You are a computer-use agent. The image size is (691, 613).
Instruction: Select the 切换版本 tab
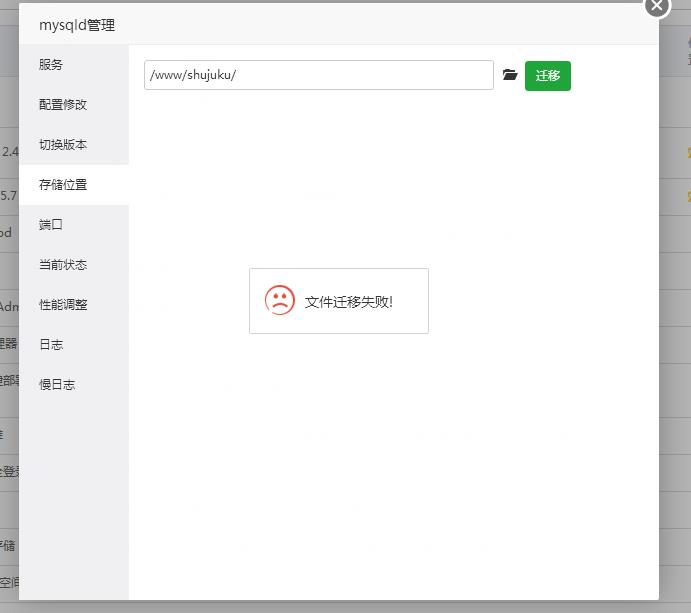(x=74, y=145)
